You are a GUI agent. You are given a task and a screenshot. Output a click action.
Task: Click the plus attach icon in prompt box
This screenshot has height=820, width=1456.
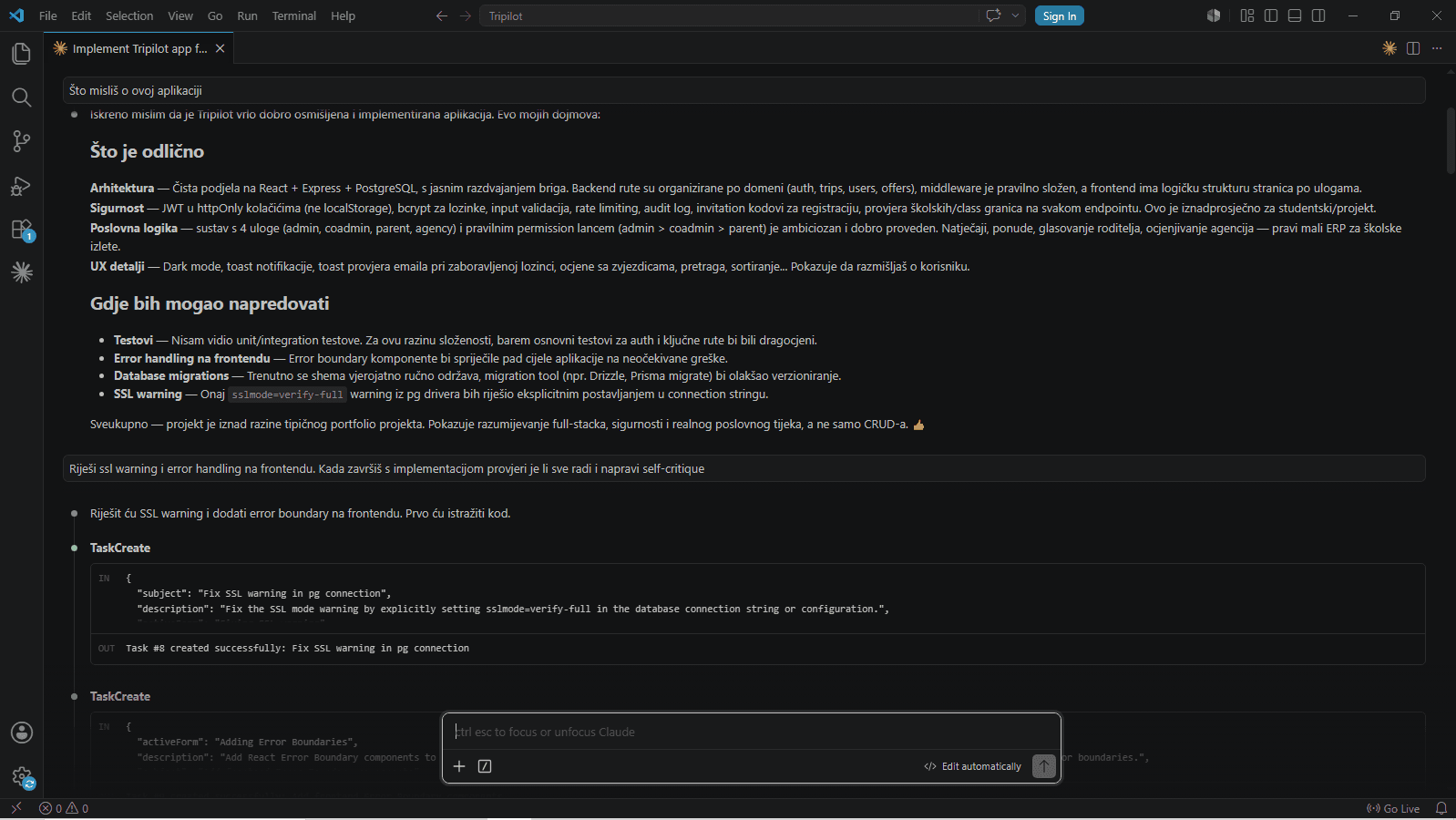pyautogui.click(x=459, y=766)
